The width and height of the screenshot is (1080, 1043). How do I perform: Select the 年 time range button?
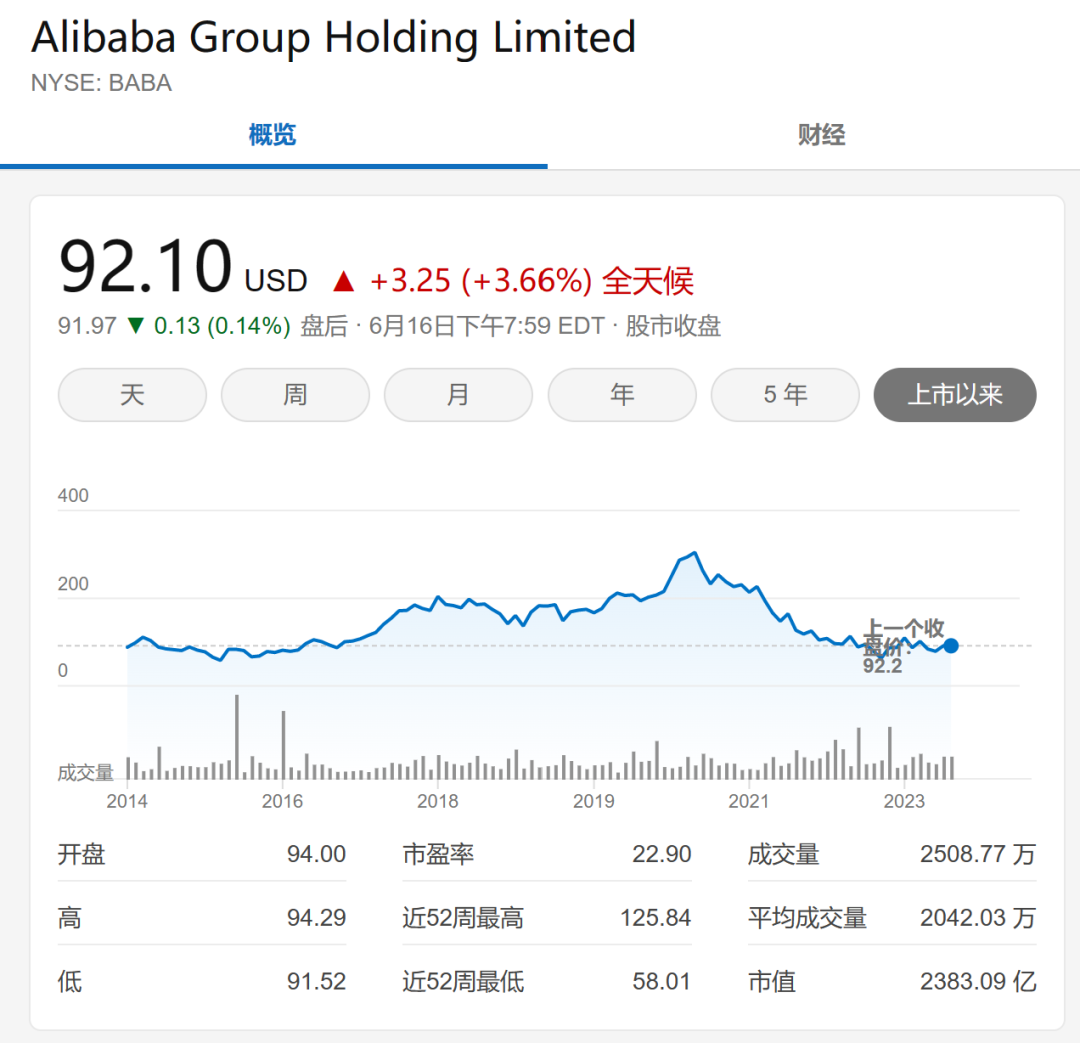[x=622, y=395]
